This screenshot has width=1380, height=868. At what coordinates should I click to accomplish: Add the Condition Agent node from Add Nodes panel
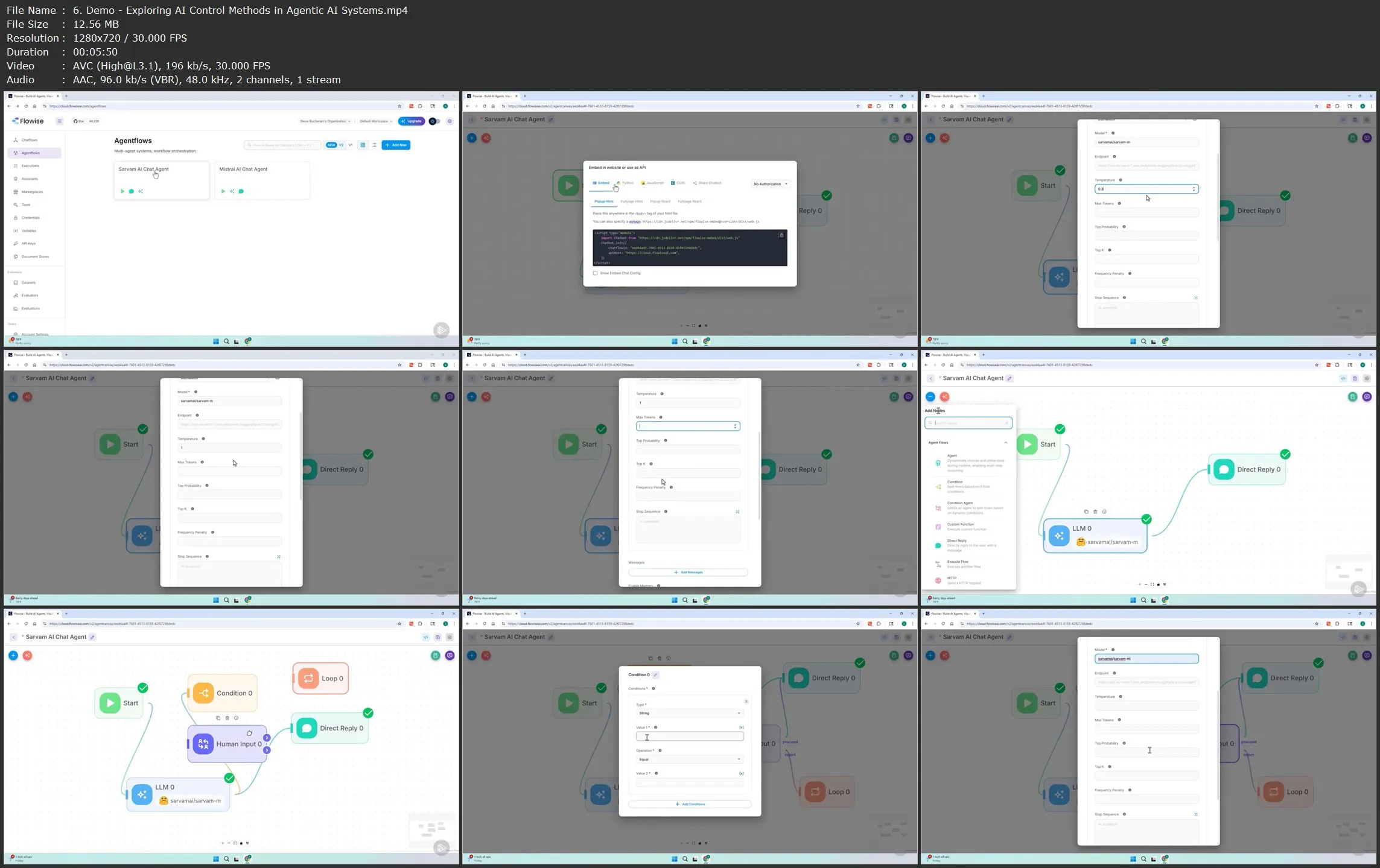968,508
